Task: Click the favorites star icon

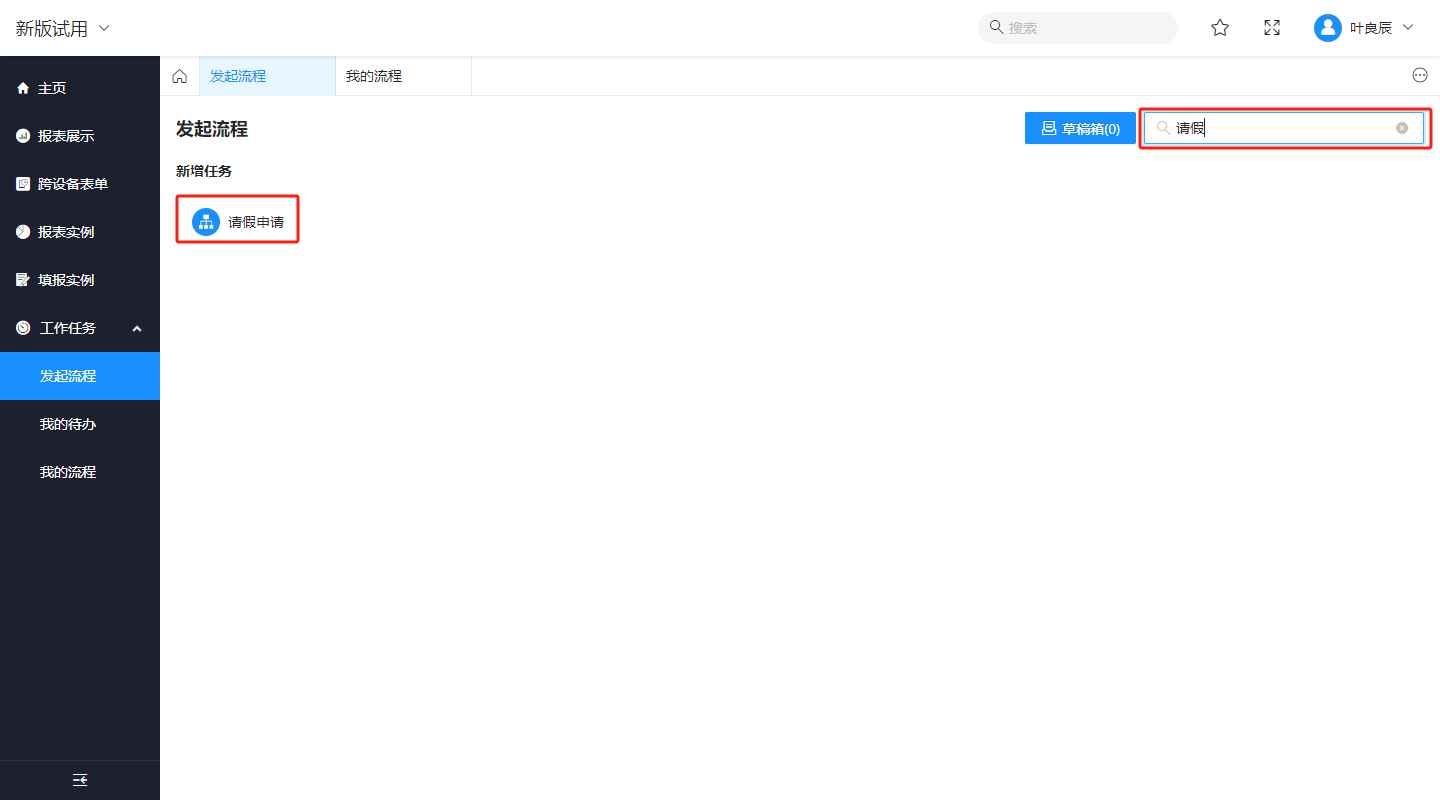Action: (1220, 28)
